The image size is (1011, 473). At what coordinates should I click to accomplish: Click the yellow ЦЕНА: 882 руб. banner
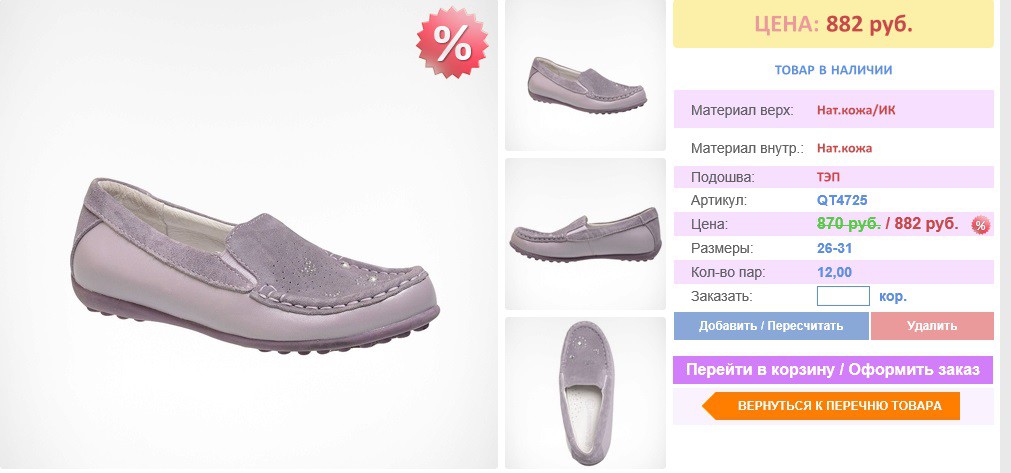833,24
